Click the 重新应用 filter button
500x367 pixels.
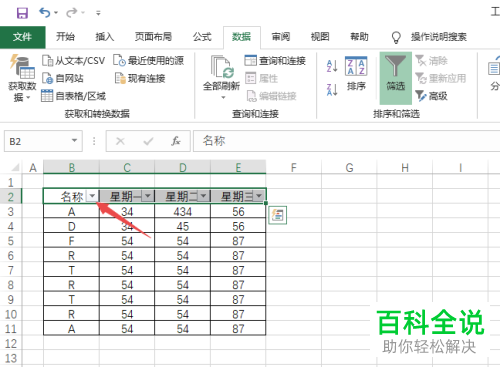pos(441,79)
